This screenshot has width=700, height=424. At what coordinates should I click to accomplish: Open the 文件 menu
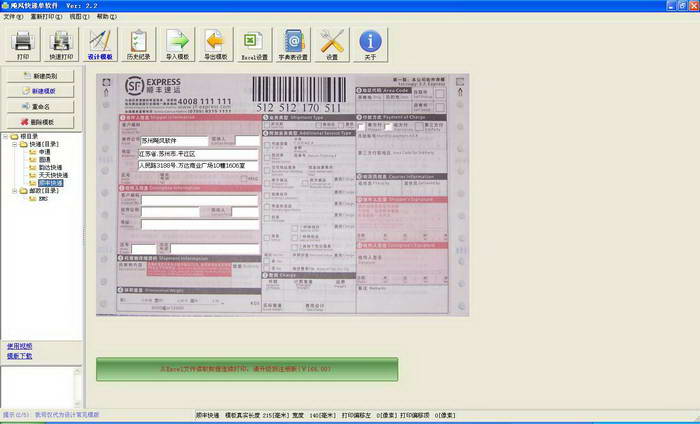[x=13, y=17]
